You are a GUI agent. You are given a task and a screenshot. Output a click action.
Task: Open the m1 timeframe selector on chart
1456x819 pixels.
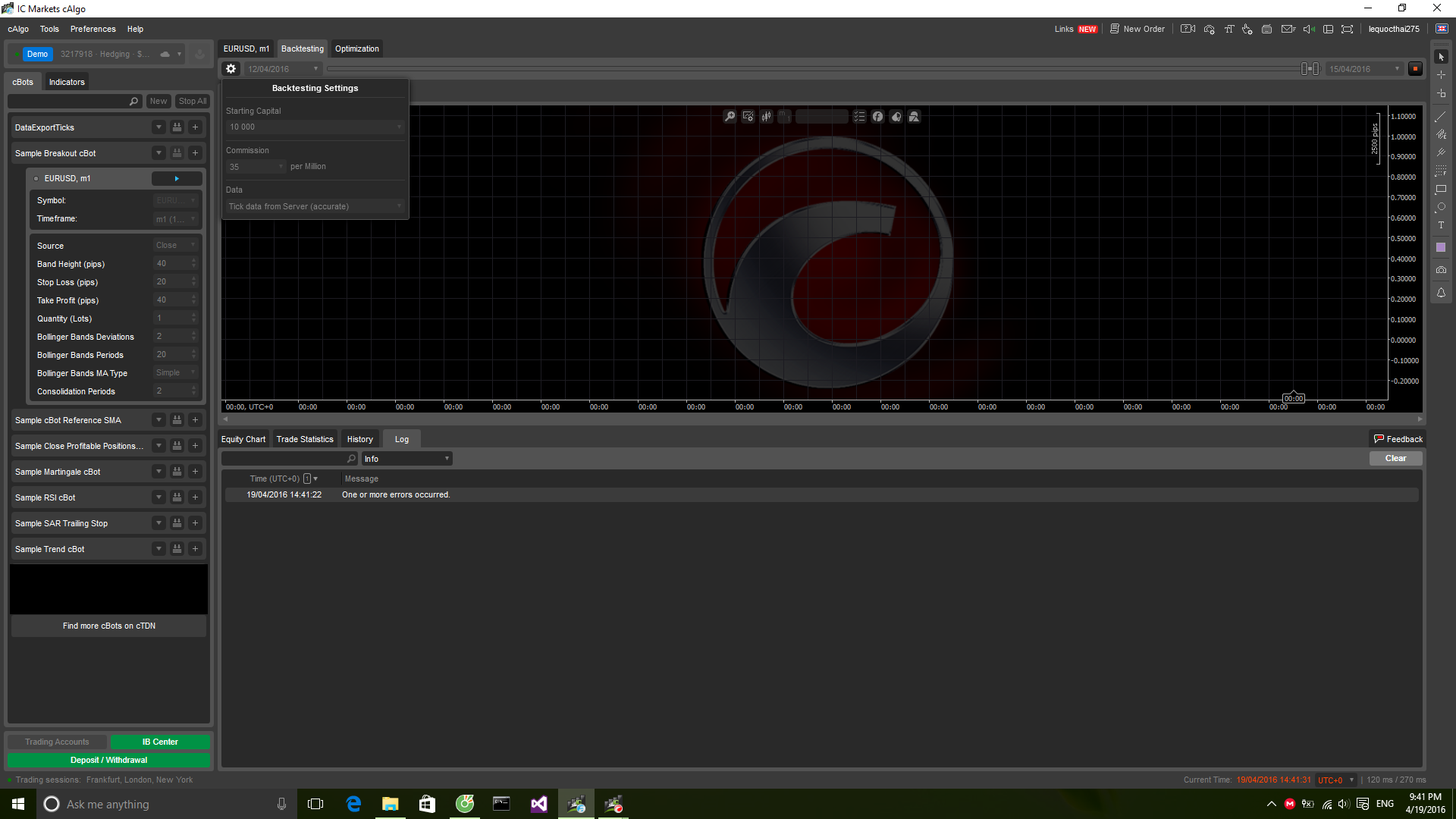tap(785, 117)
